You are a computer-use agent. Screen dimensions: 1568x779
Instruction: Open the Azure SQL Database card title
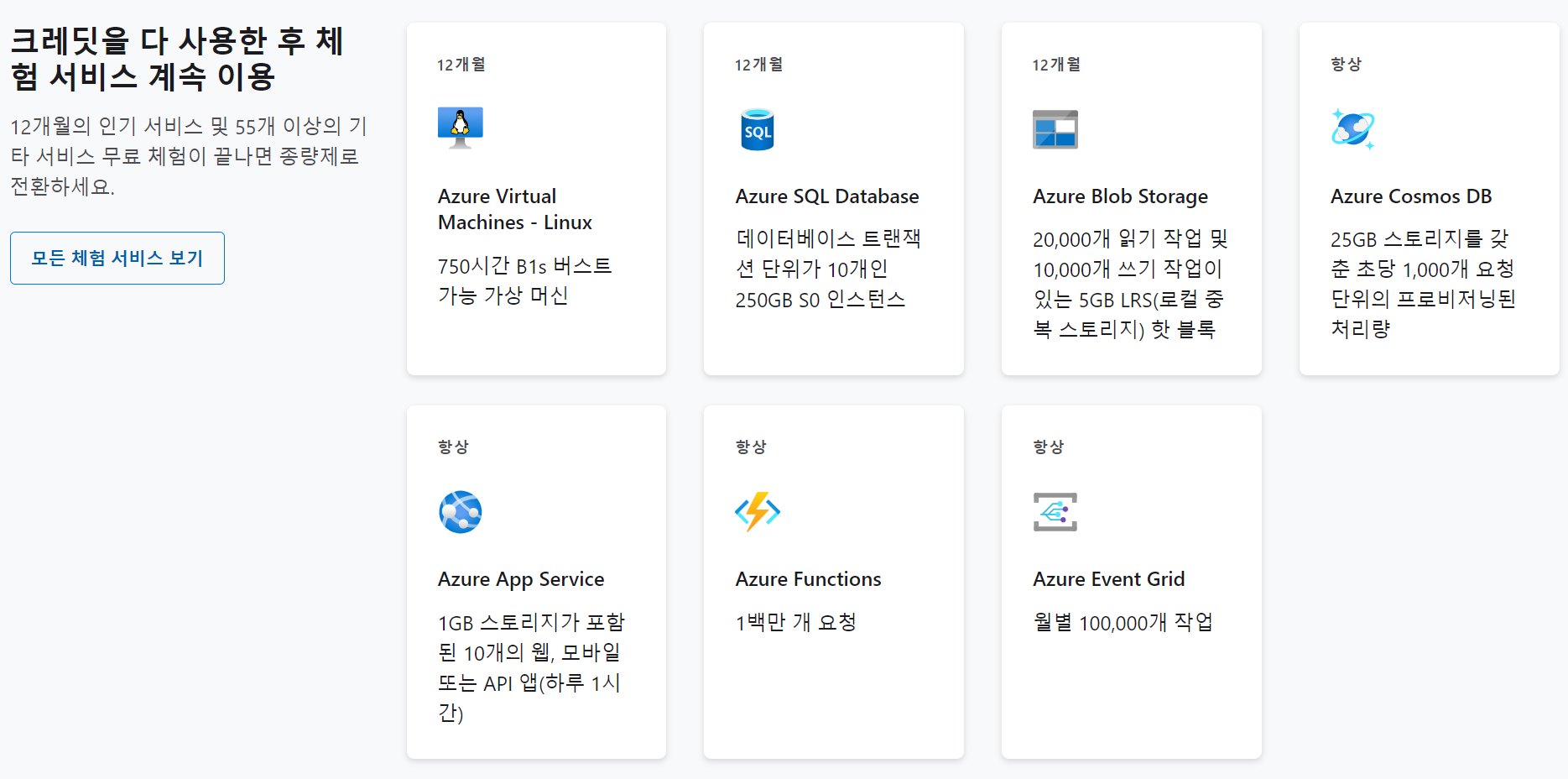click(x=827, y=196)
